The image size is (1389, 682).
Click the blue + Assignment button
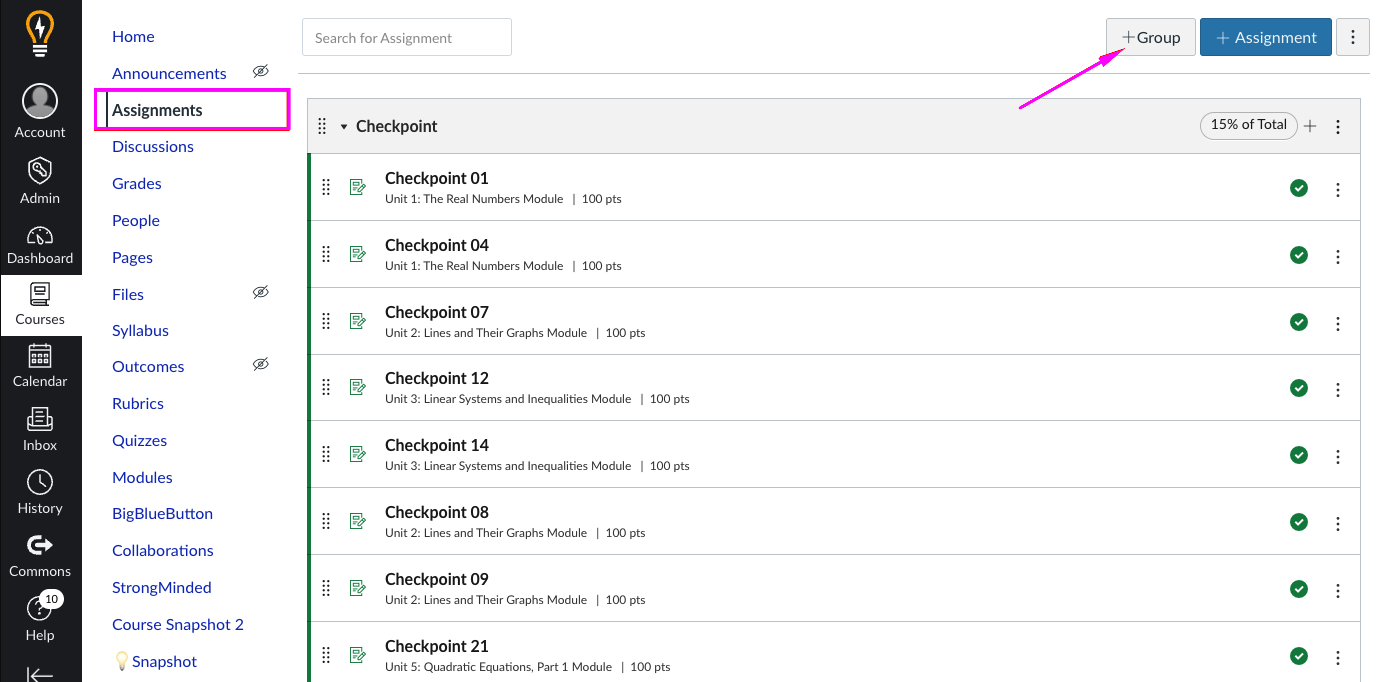pyautogui.click(x=1266, y=37)
